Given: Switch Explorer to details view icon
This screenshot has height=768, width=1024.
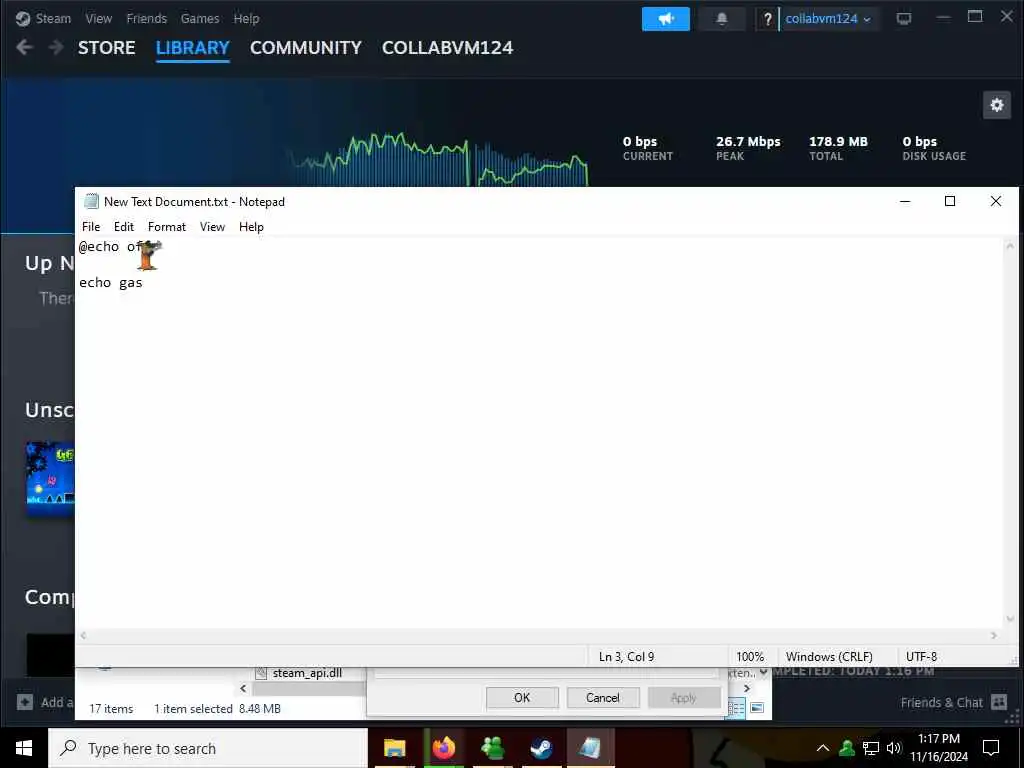Looking at the screenshot, I should tap(736, 708).
